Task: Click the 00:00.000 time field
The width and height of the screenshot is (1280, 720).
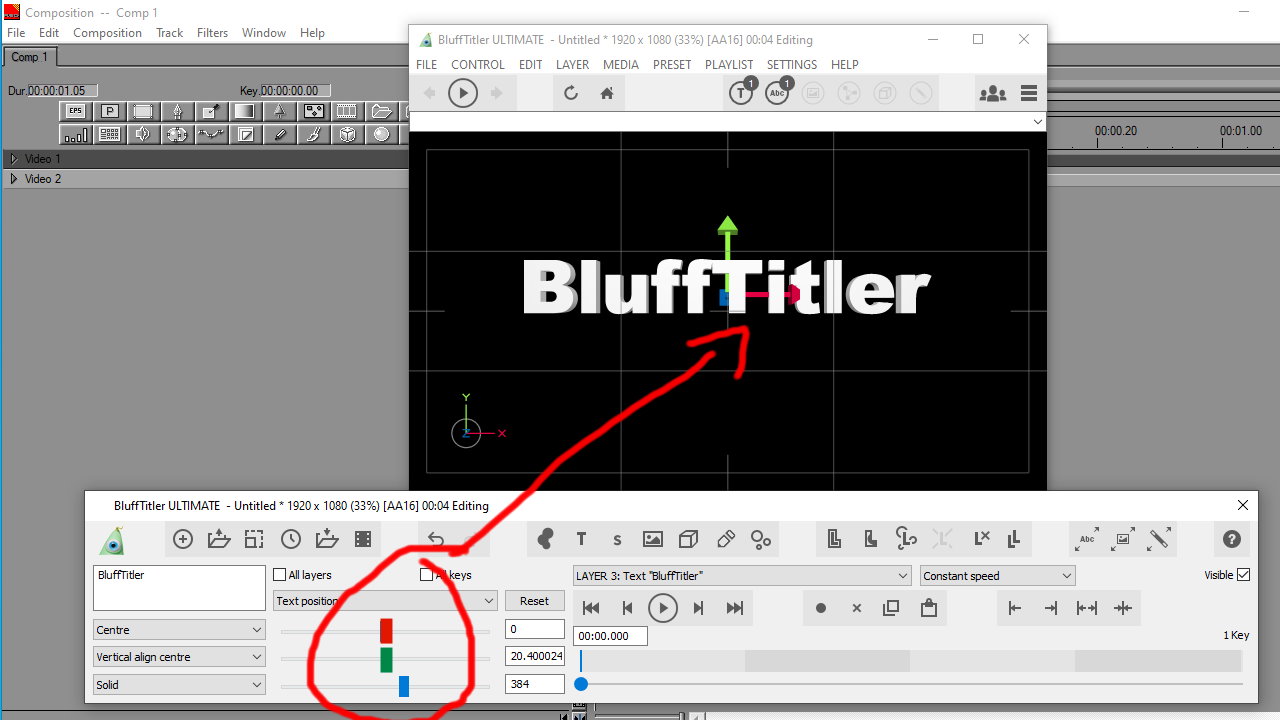Action: coord(610,636)
